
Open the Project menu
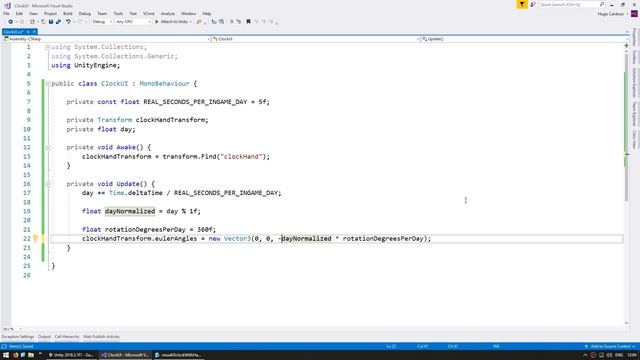point(50,14)
